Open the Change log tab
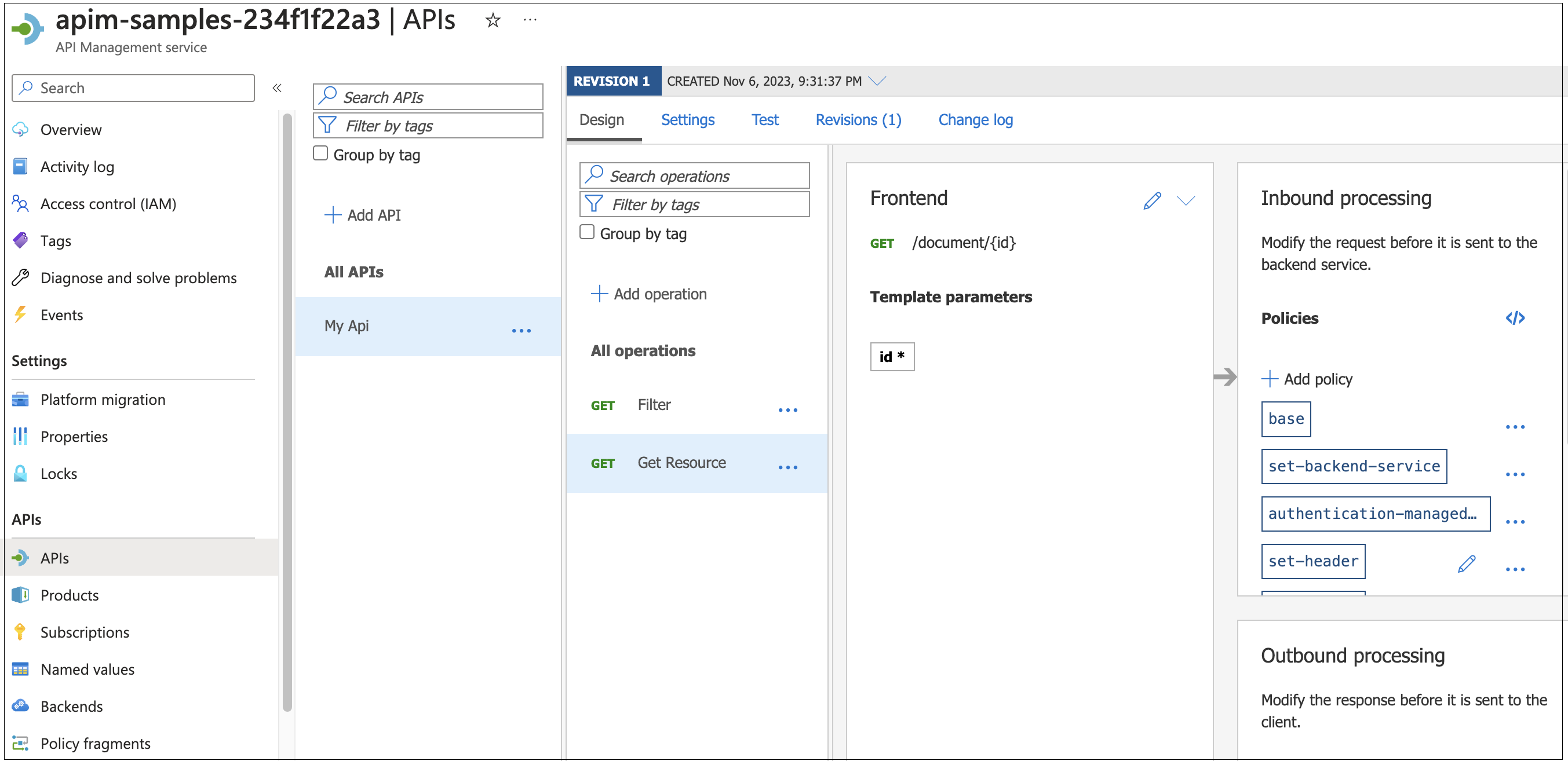Screen dimensions: 1568x761 (x=975, y=120)
